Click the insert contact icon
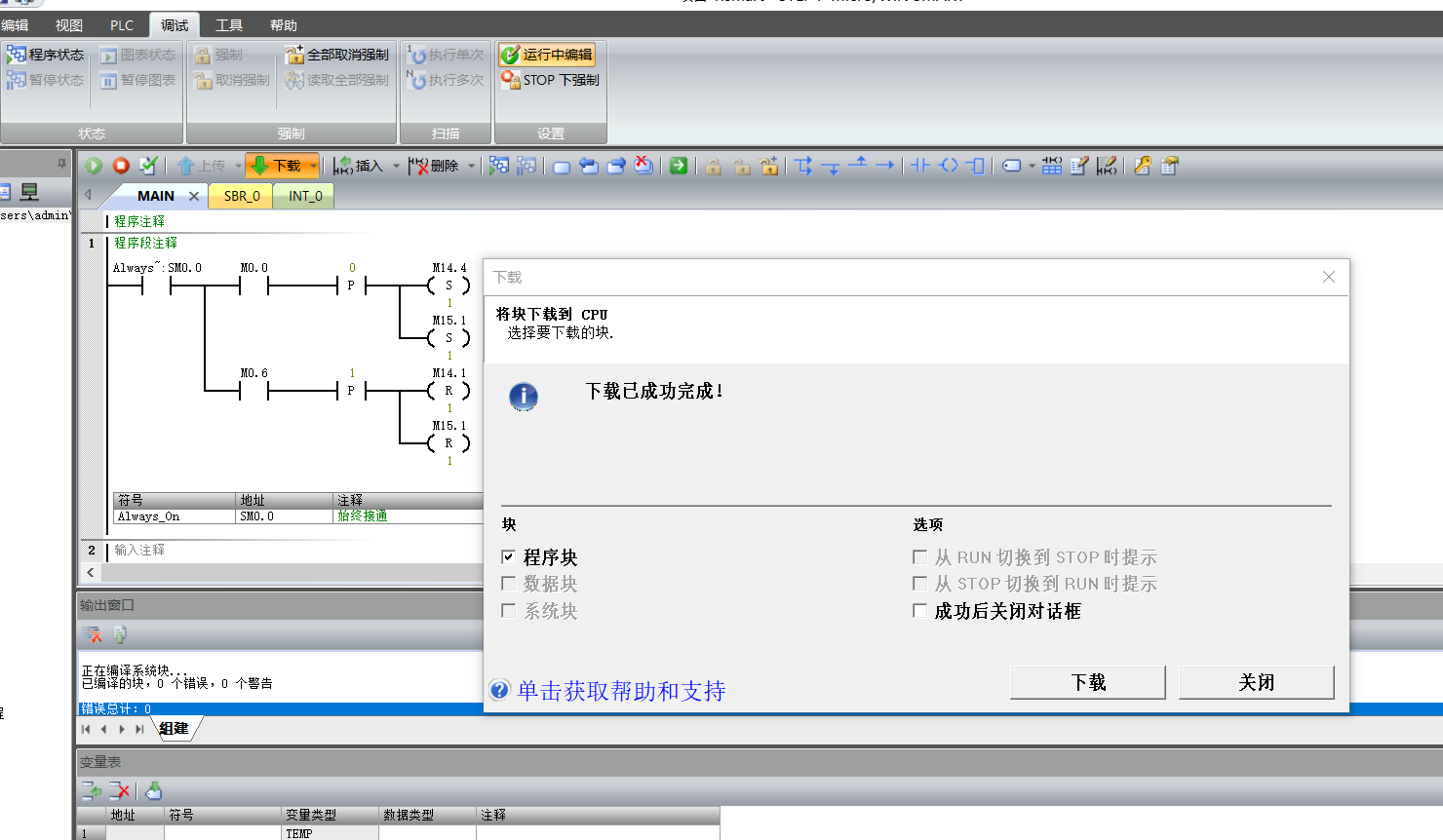1443x840 pixels. pyautogui.click(x=920, y=166)
